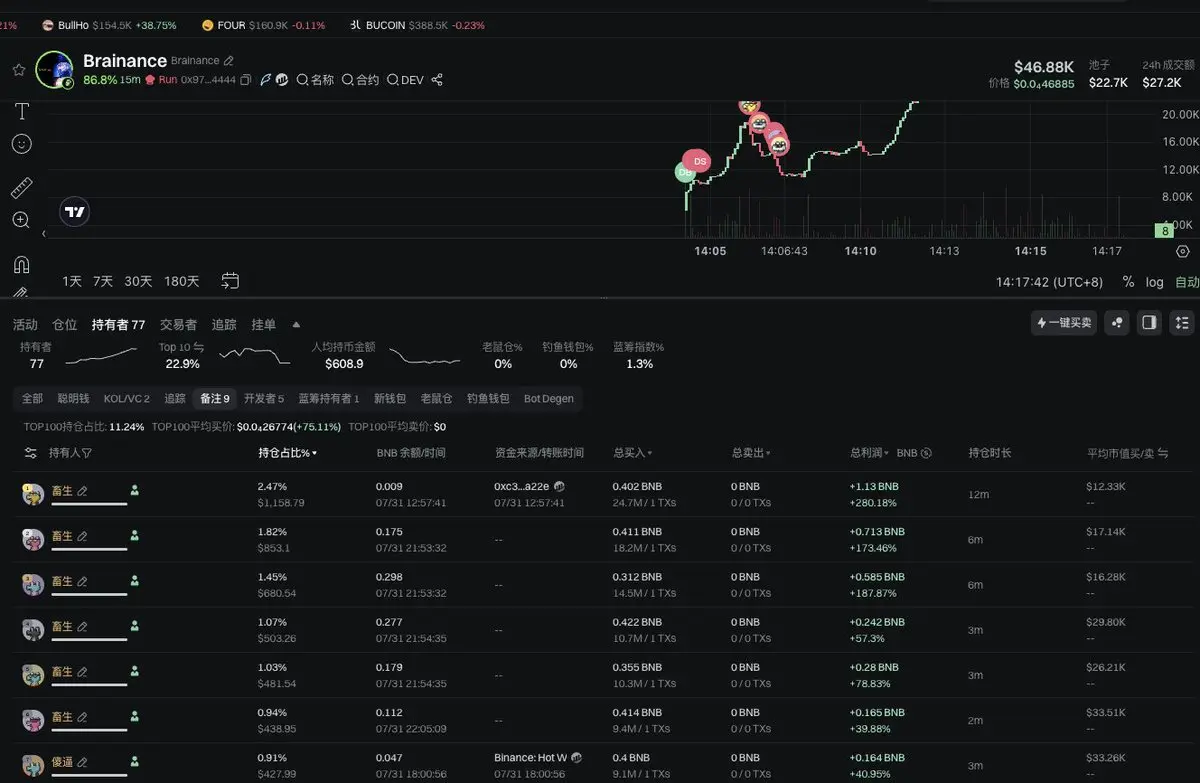Follow the 2.47% holder wallet
Screen dimensions: 1200x783
click(x=135, y=490)
